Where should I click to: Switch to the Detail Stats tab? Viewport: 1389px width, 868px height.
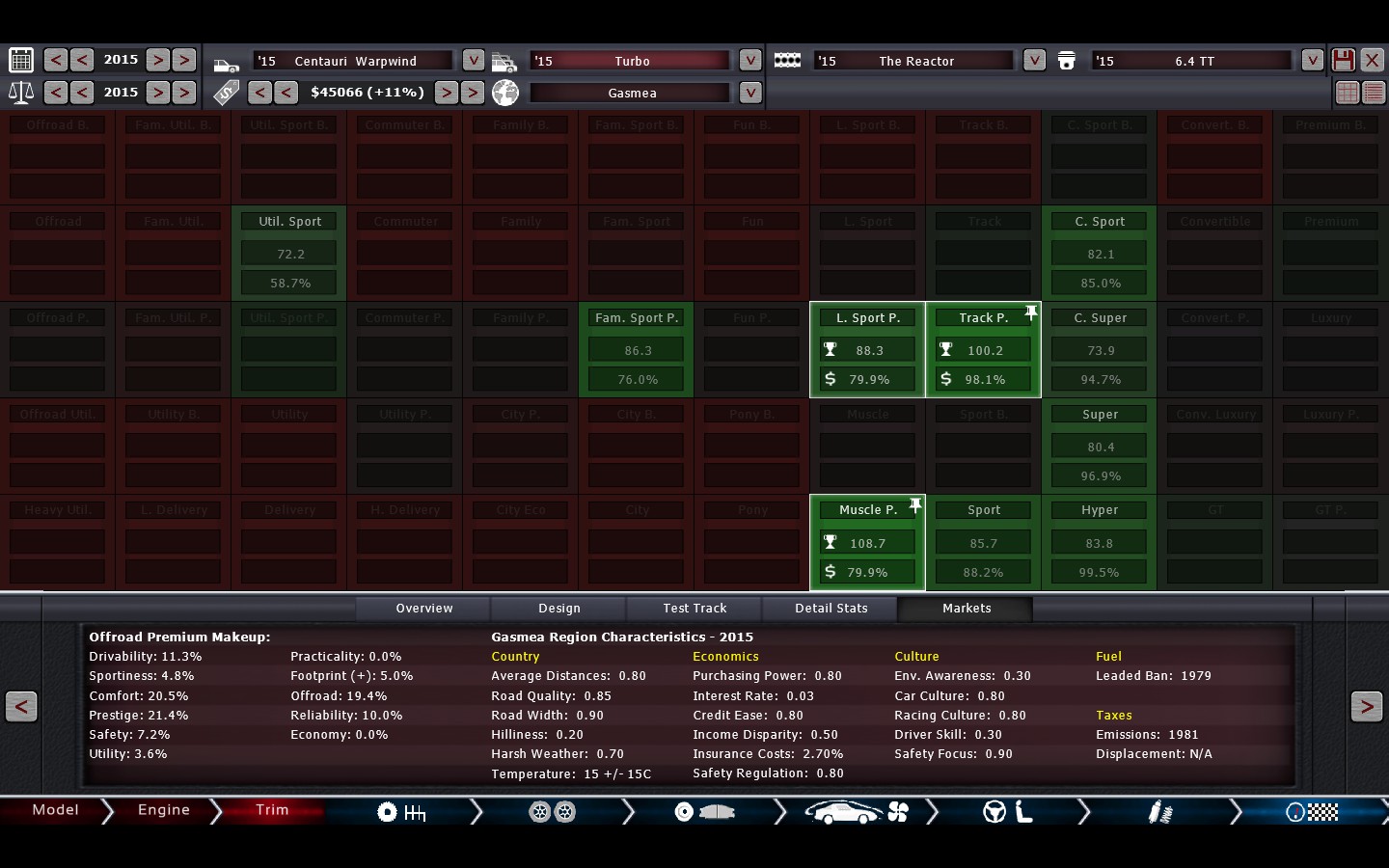tap(831, 609)
